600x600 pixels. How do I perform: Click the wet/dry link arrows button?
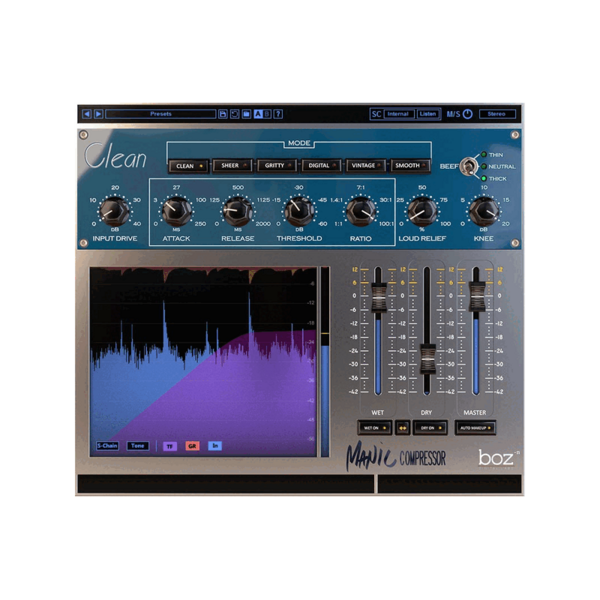403,428
